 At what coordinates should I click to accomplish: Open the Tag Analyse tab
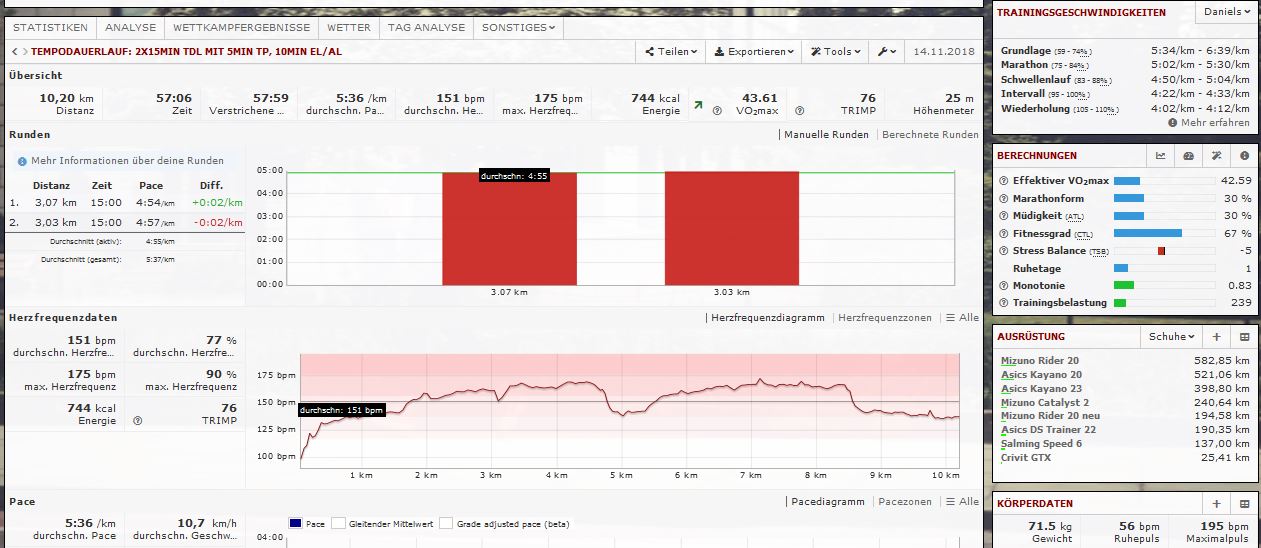pyautogui.click(x=426, y=27)
